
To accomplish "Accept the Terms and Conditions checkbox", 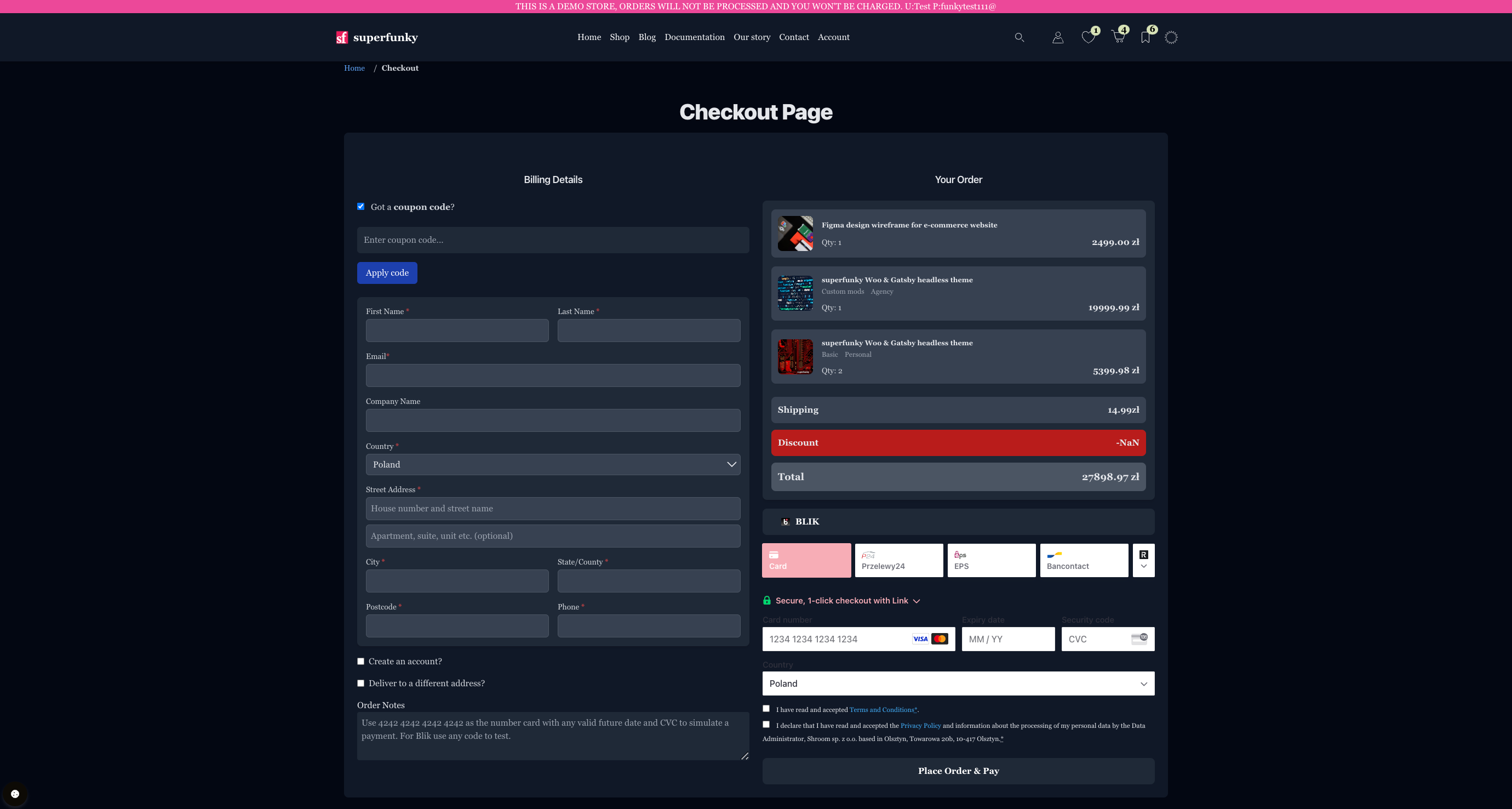I will 766,709.
